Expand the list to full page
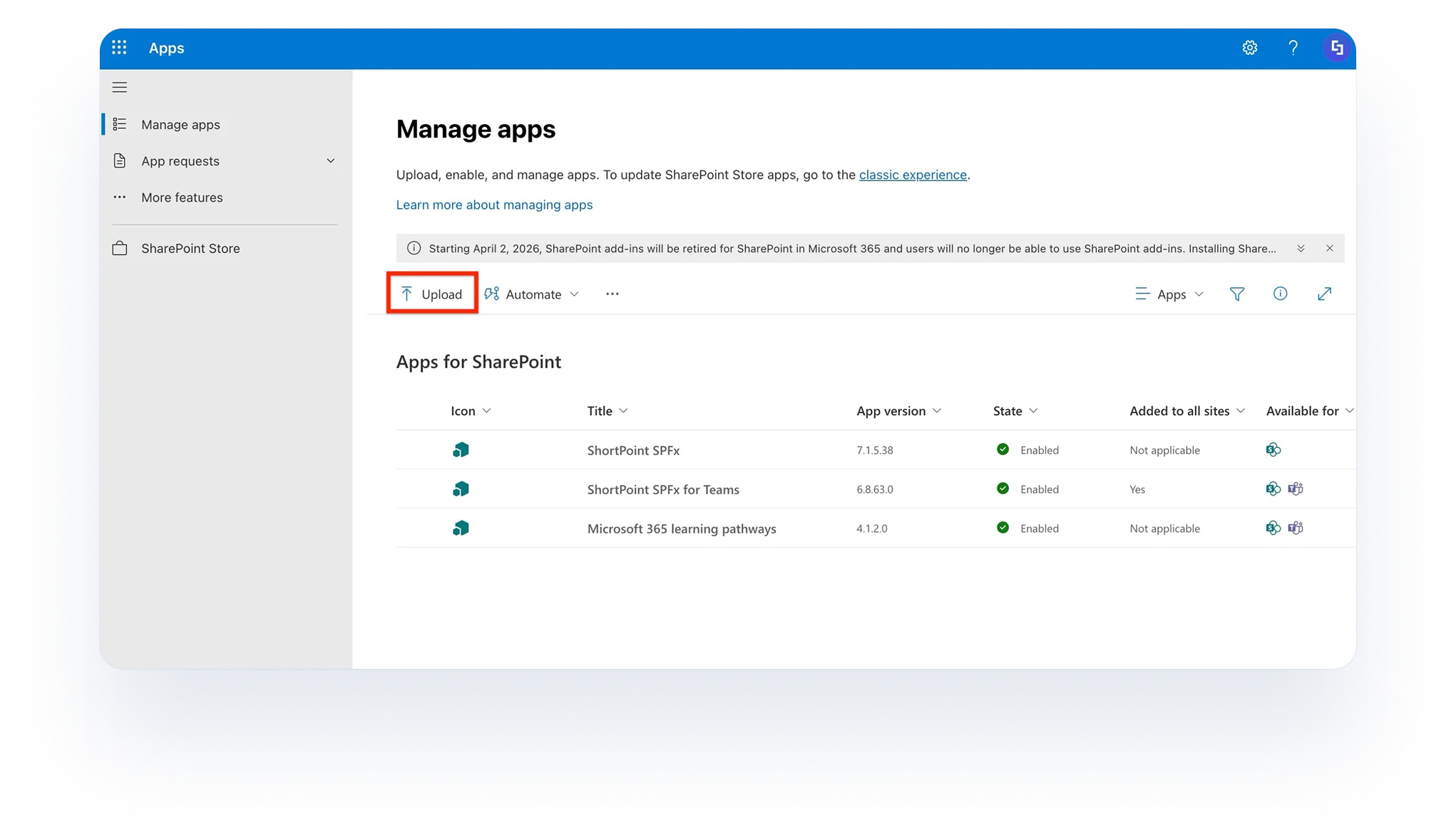The image size is (1456, 840). click(x=1324, y=294)
